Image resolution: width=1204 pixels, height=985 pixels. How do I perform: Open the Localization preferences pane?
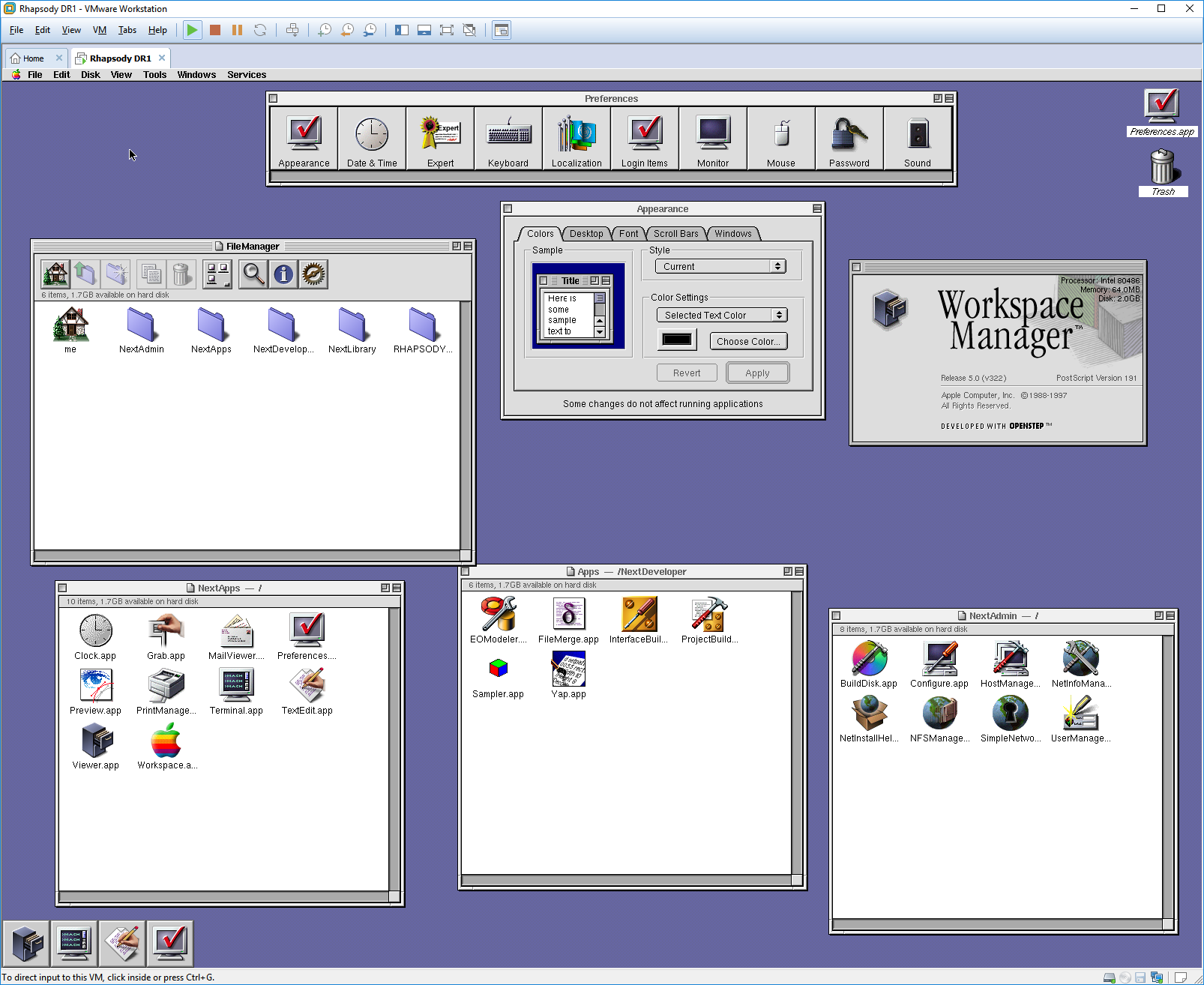[577, 139]
